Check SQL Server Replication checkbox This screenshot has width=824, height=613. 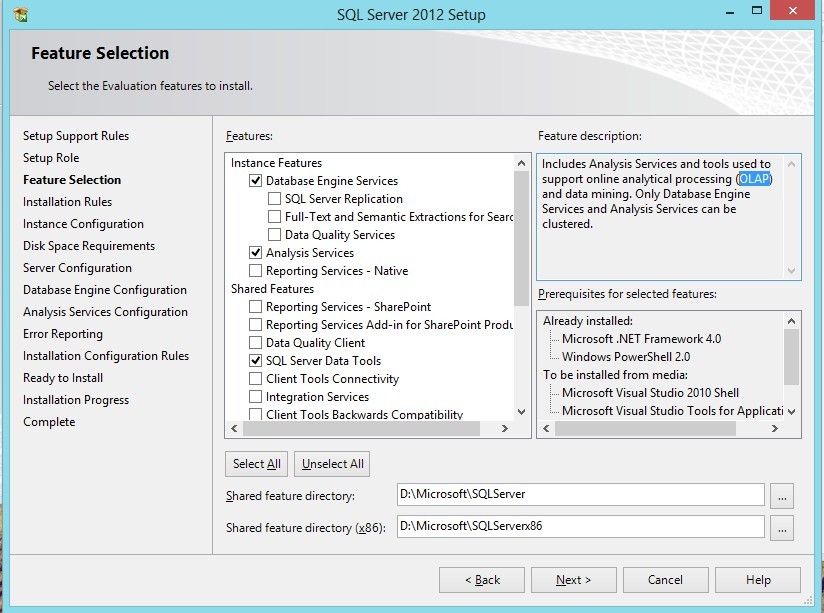[x=274, y=199]
